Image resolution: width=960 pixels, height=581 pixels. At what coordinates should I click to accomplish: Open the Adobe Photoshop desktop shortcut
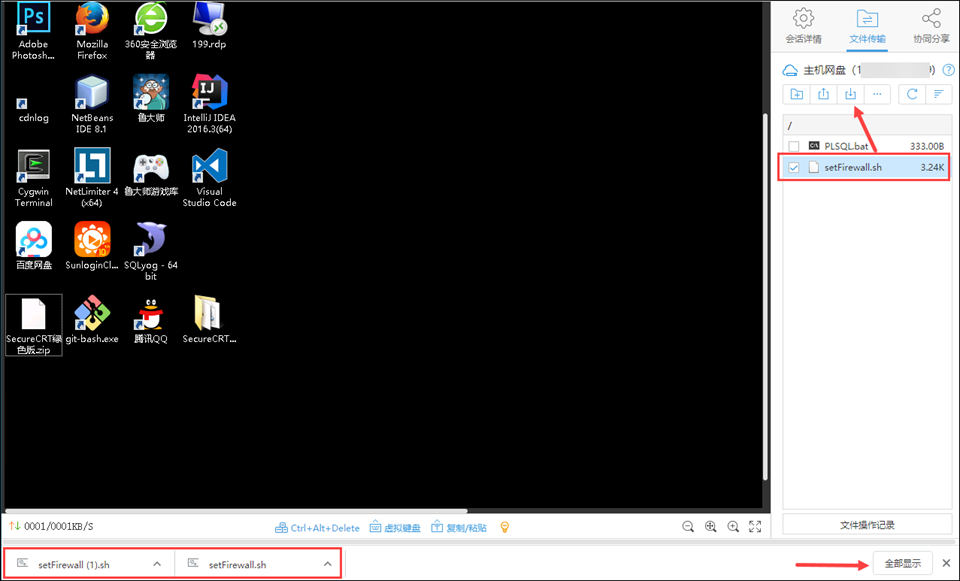(x=33, y=31)
